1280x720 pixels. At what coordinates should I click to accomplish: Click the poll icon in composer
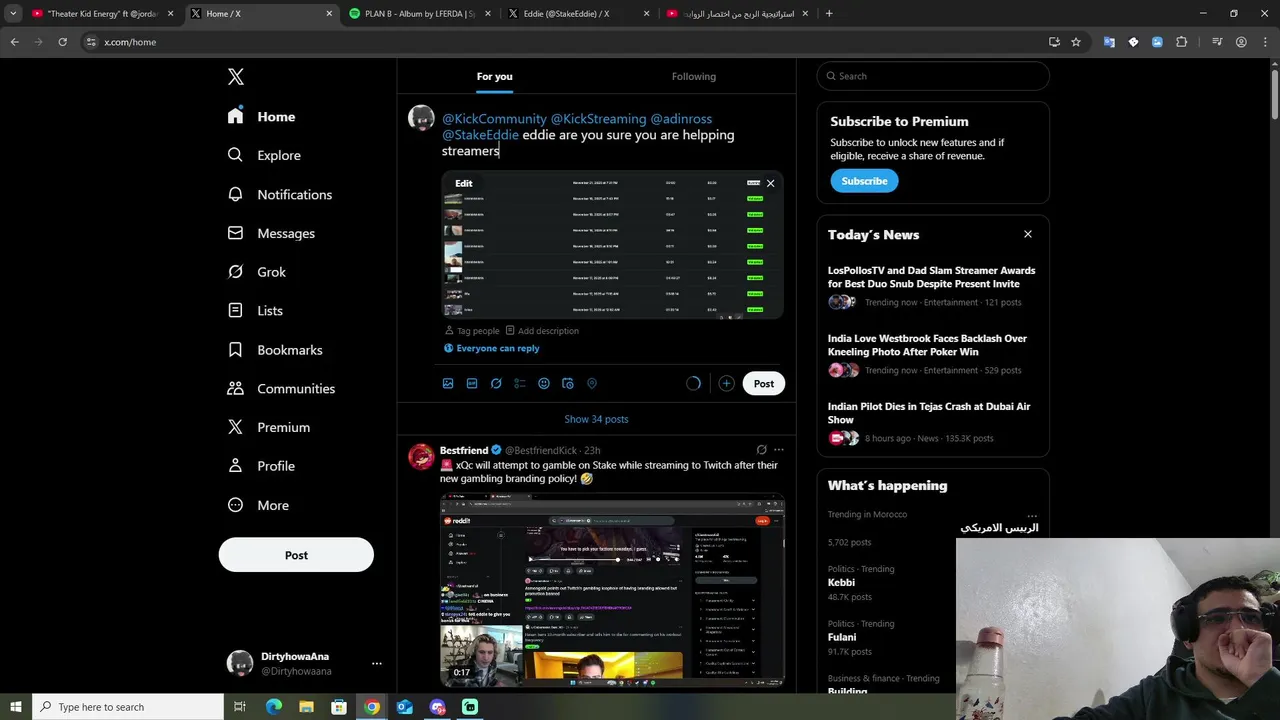click(x=520, y=383)
